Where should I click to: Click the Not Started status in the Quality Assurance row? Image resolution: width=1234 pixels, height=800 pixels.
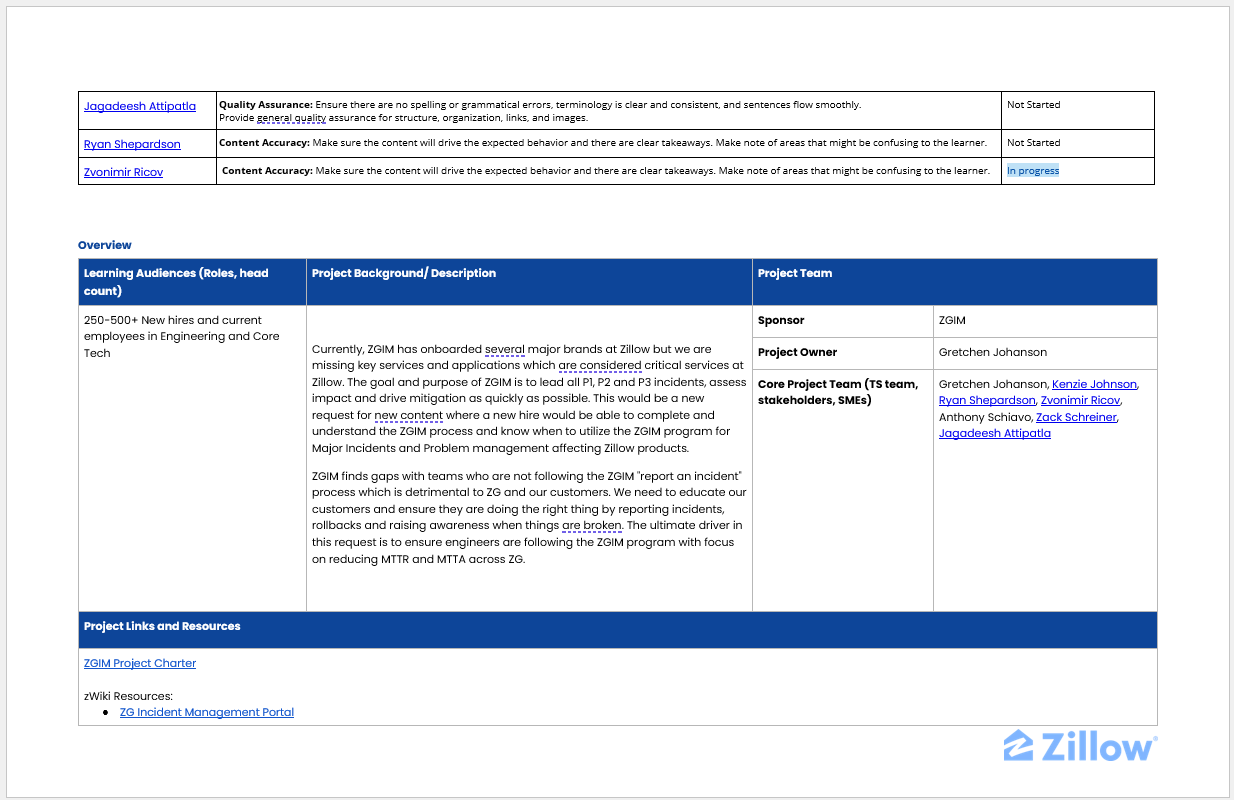click(1033, 105)
